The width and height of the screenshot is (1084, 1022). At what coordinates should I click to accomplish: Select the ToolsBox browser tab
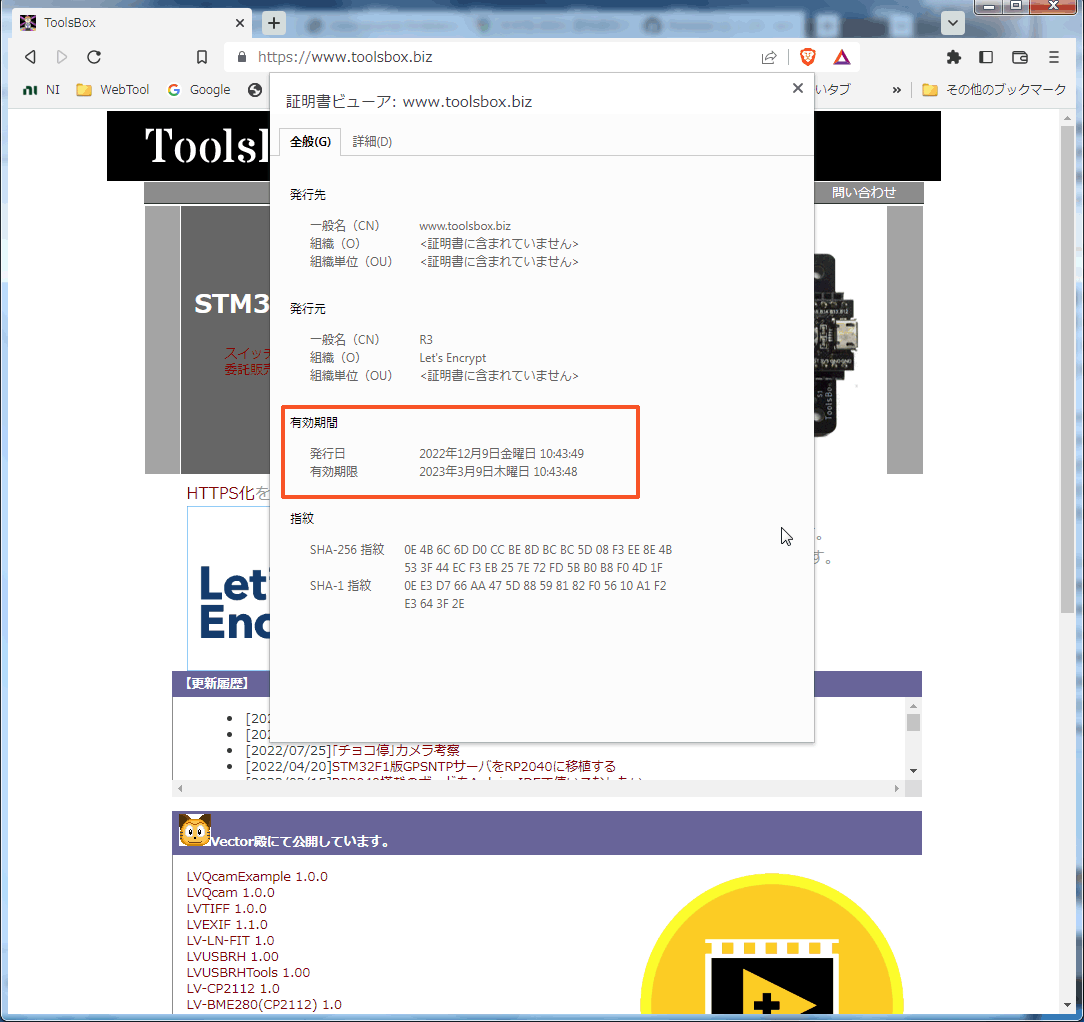(x=133, y=23)
